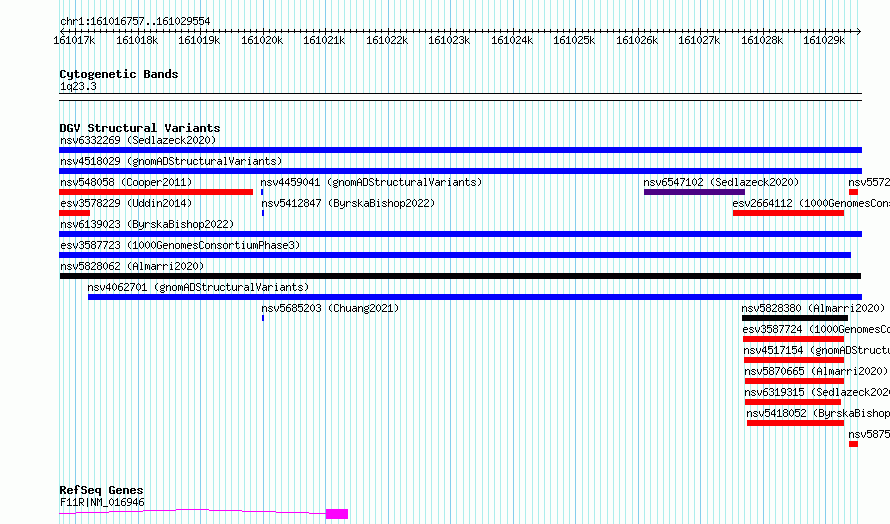The width and height of the screenshot is (890, 524).
Task: Open nsv5870665 (Almarri2020) label
Action: pyautogui.click(x=816, y=371)
